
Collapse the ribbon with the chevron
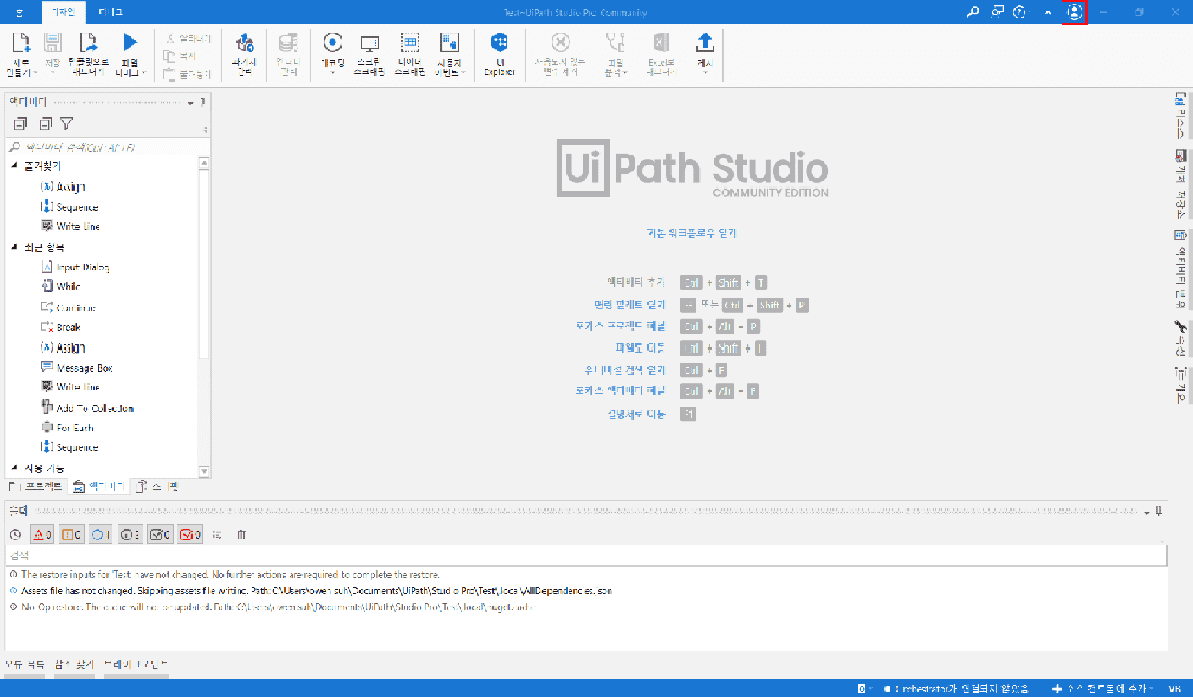point(1048,12)
